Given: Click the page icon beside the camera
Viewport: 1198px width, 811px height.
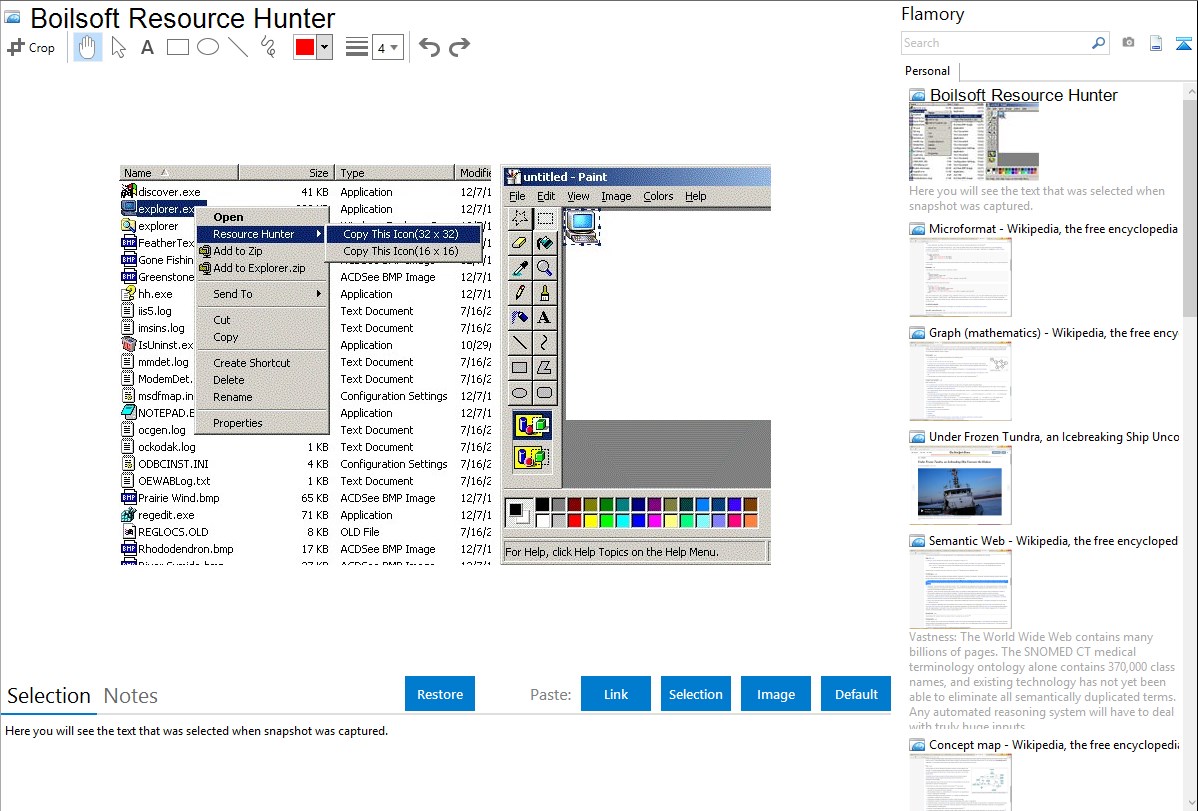Looking at the screenshot, I should (x=1156, y=43).
